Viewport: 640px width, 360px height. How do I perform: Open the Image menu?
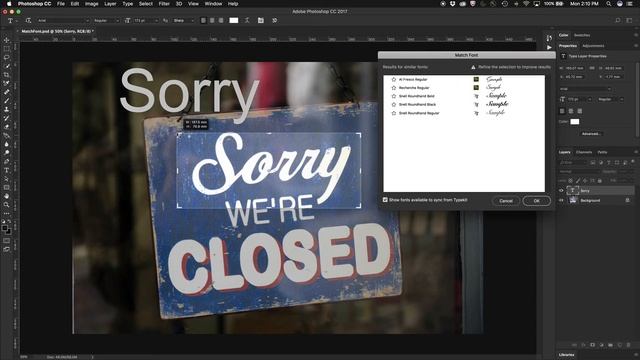click(x=91, y=4)
